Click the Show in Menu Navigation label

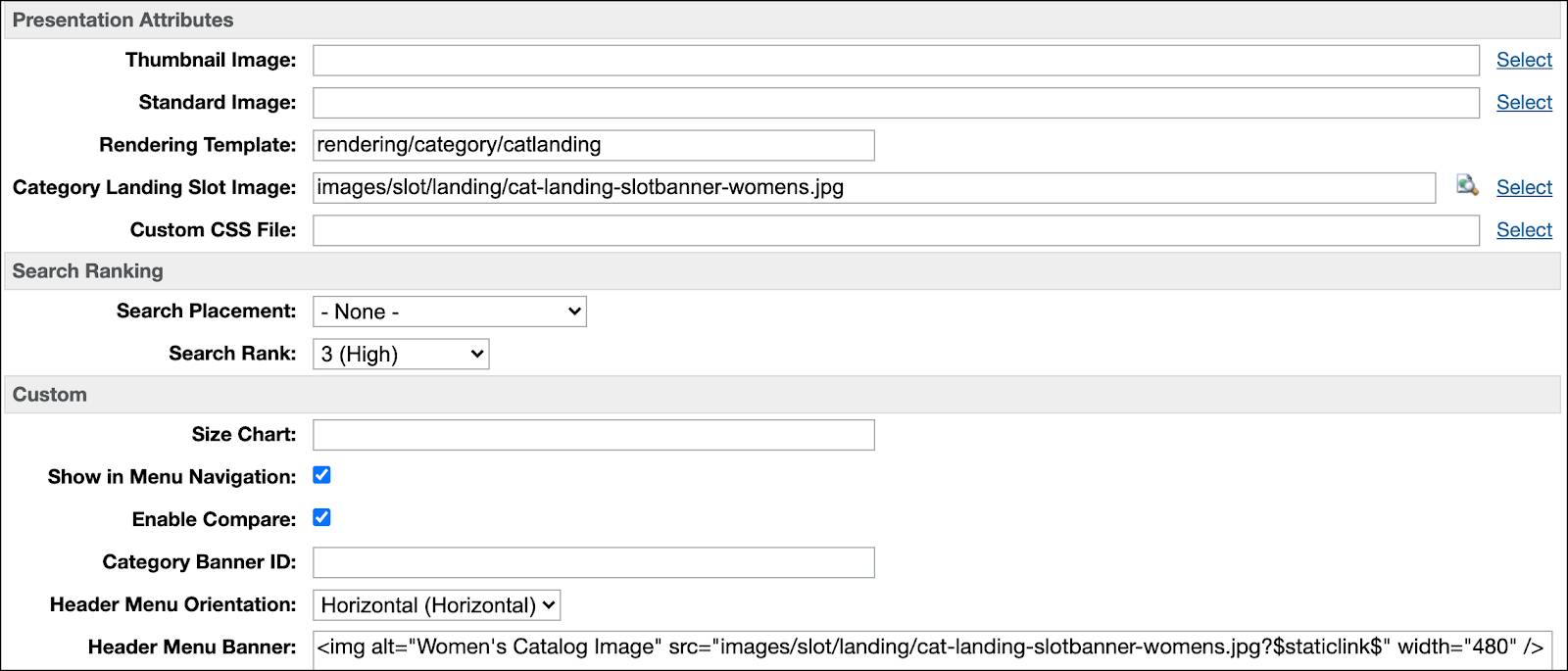171,477
